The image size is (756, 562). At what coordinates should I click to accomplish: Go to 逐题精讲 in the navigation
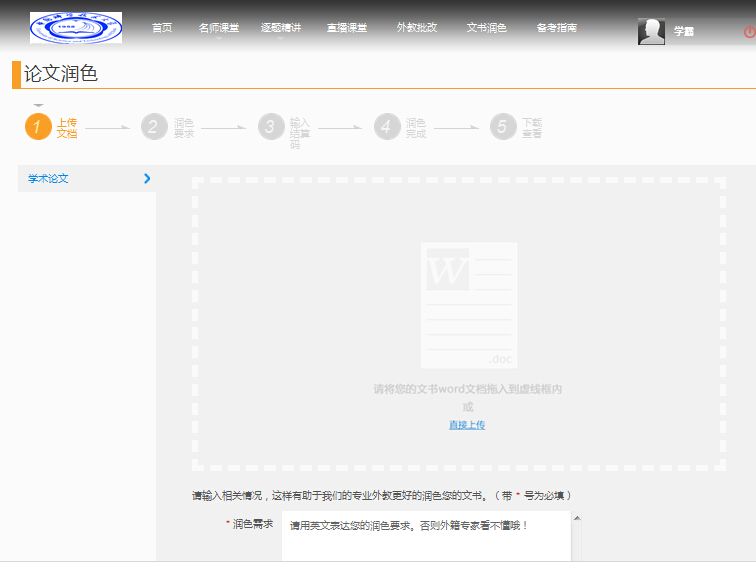280,28
